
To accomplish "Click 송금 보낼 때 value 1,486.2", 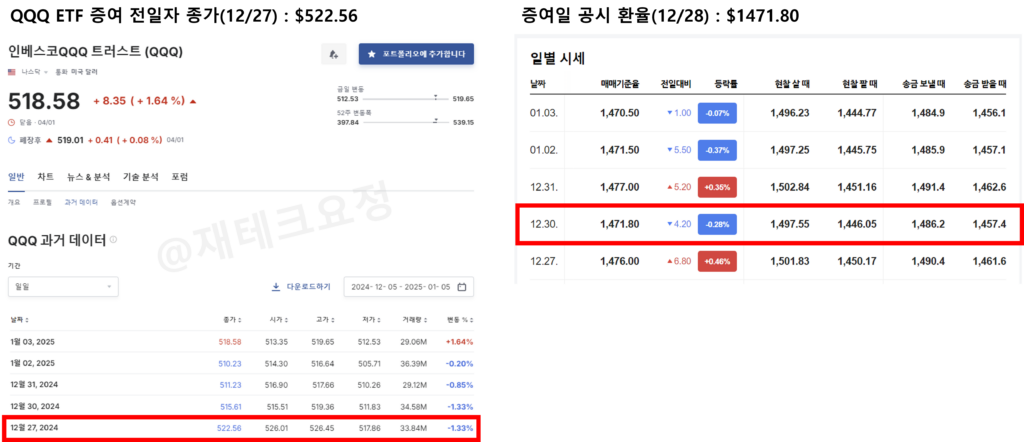I will pos(930,224).
